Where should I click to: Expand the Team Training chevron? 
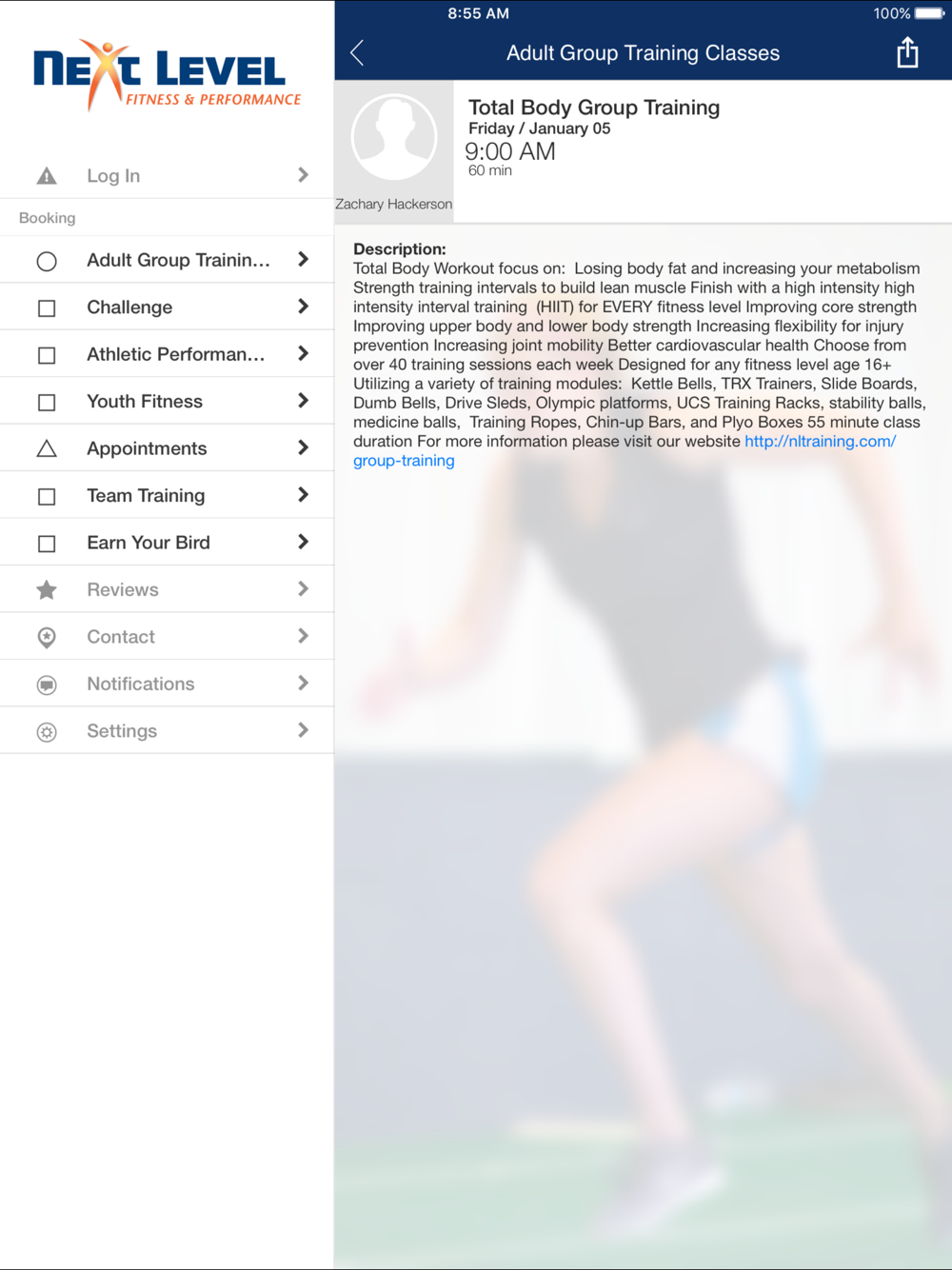click(x=303, y=495)
